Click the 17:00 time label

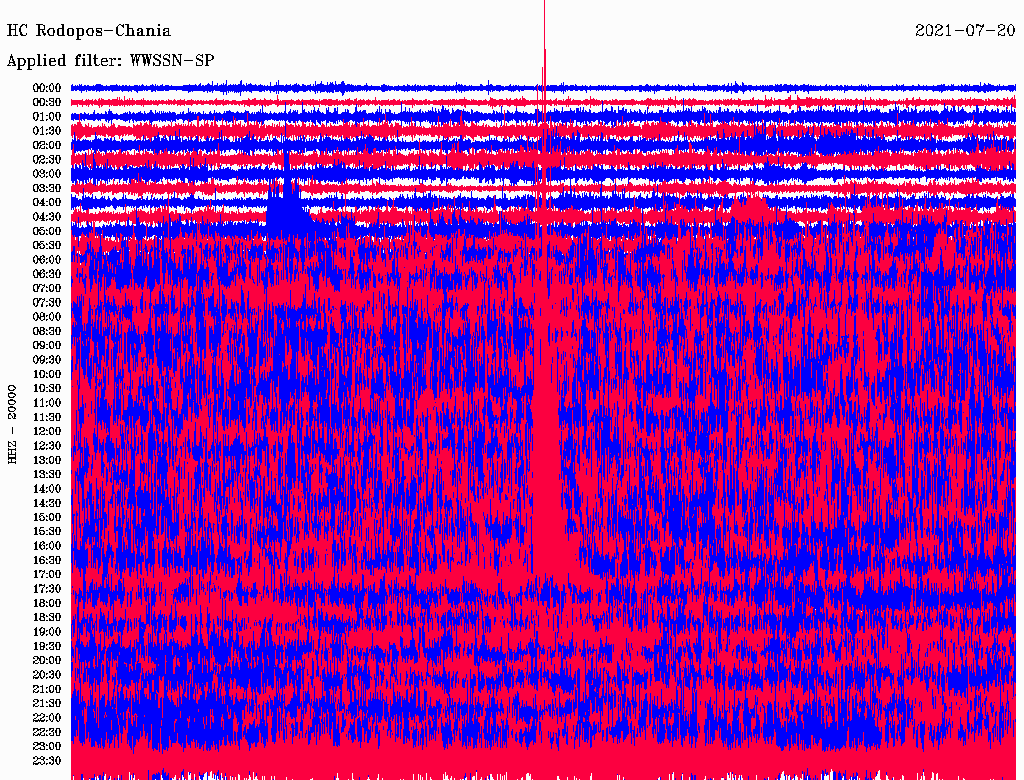pos(47,574)
